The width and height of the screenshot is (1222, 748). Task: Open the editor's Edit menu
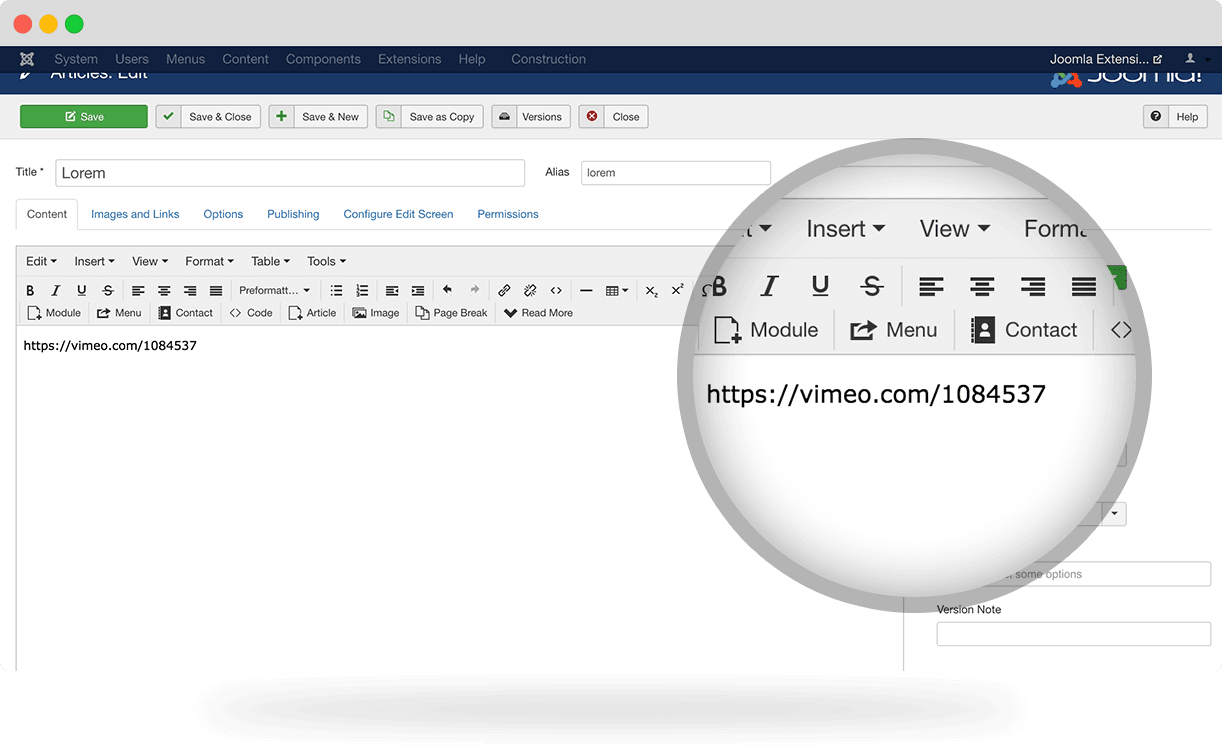coord(41,261)
